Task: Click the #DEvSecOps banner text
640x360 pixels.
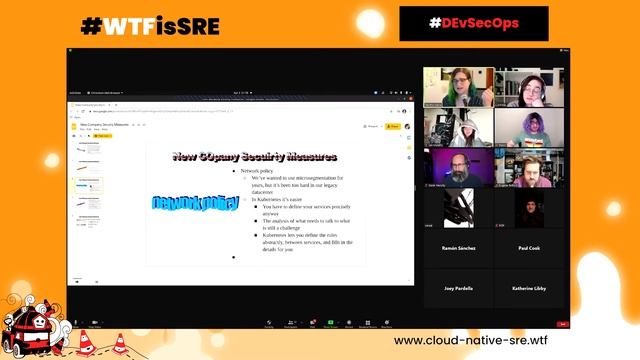Action: click(474, 23)
